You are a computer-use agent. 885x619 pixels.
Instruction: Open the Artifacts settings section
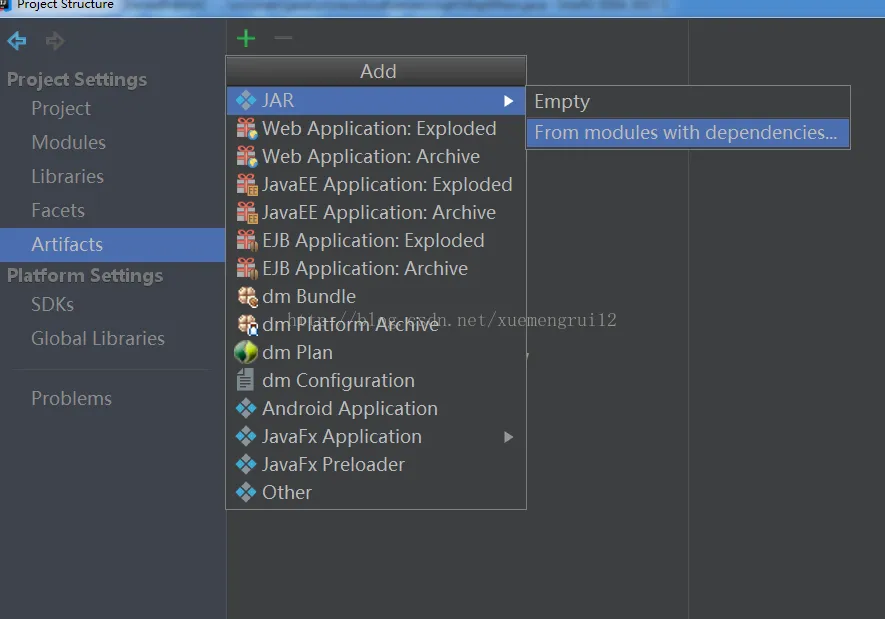tap(67, 245)
